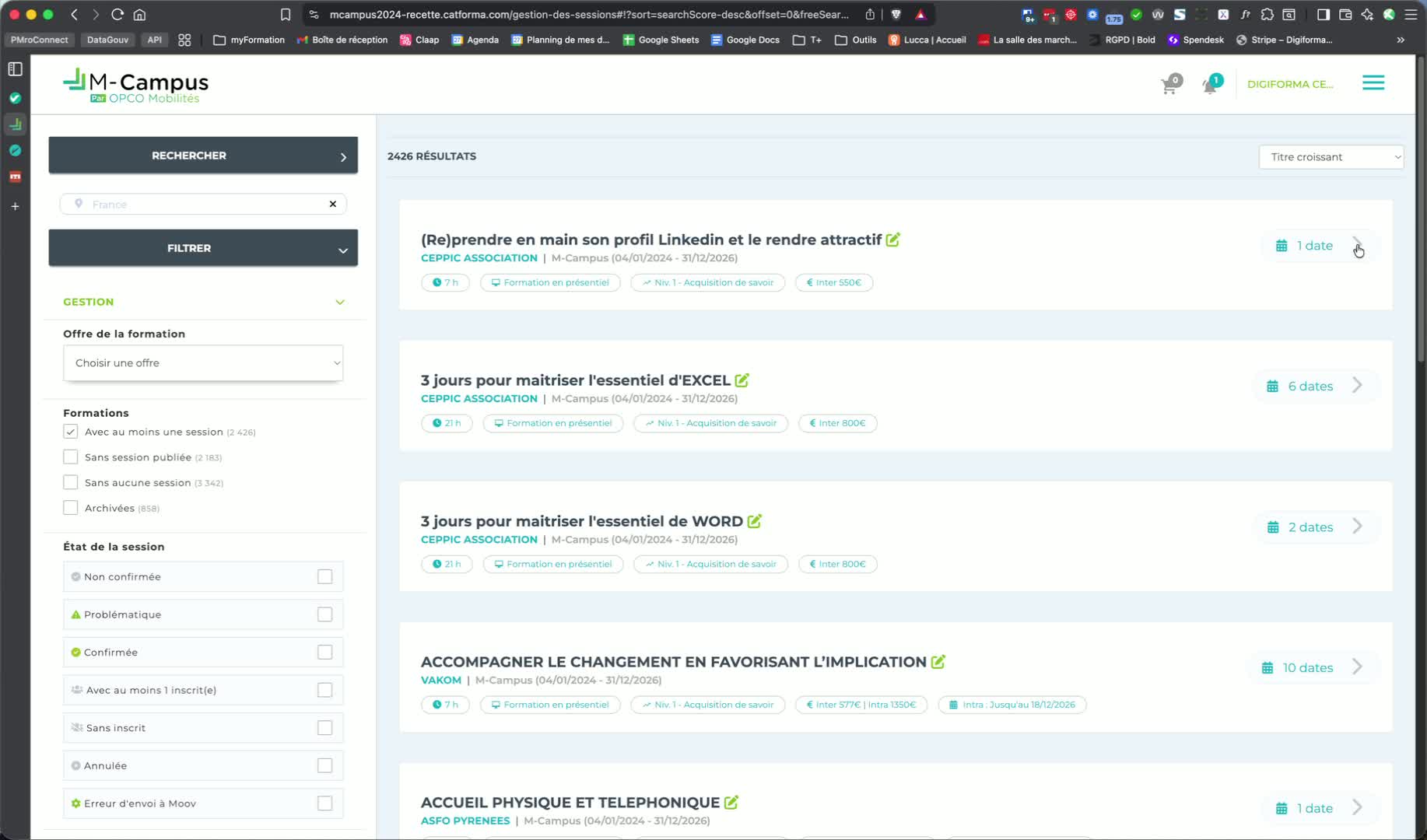Open the browser extensions puzzle icon
Viewport: 1427px width, 840px height.
point(1267,14)
